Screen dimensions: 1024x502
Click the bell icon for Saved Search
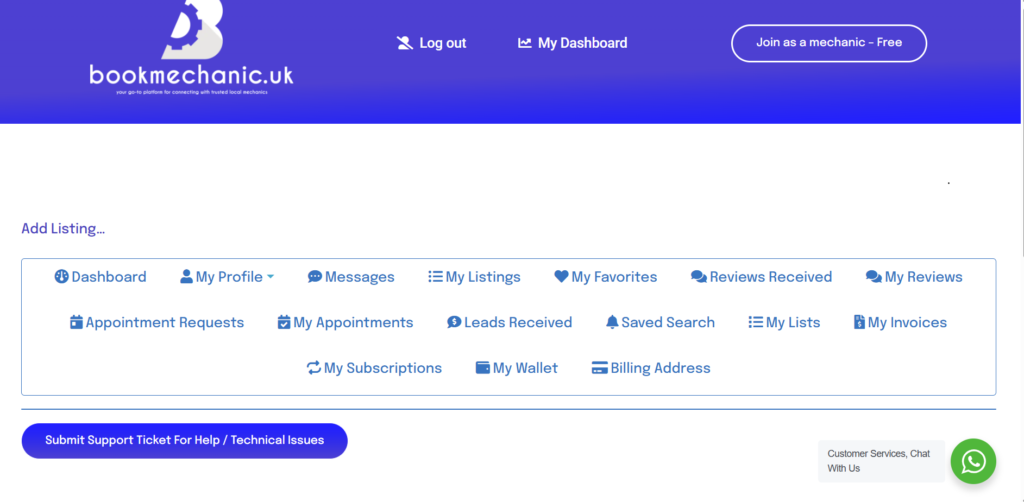tap(612, 322)
